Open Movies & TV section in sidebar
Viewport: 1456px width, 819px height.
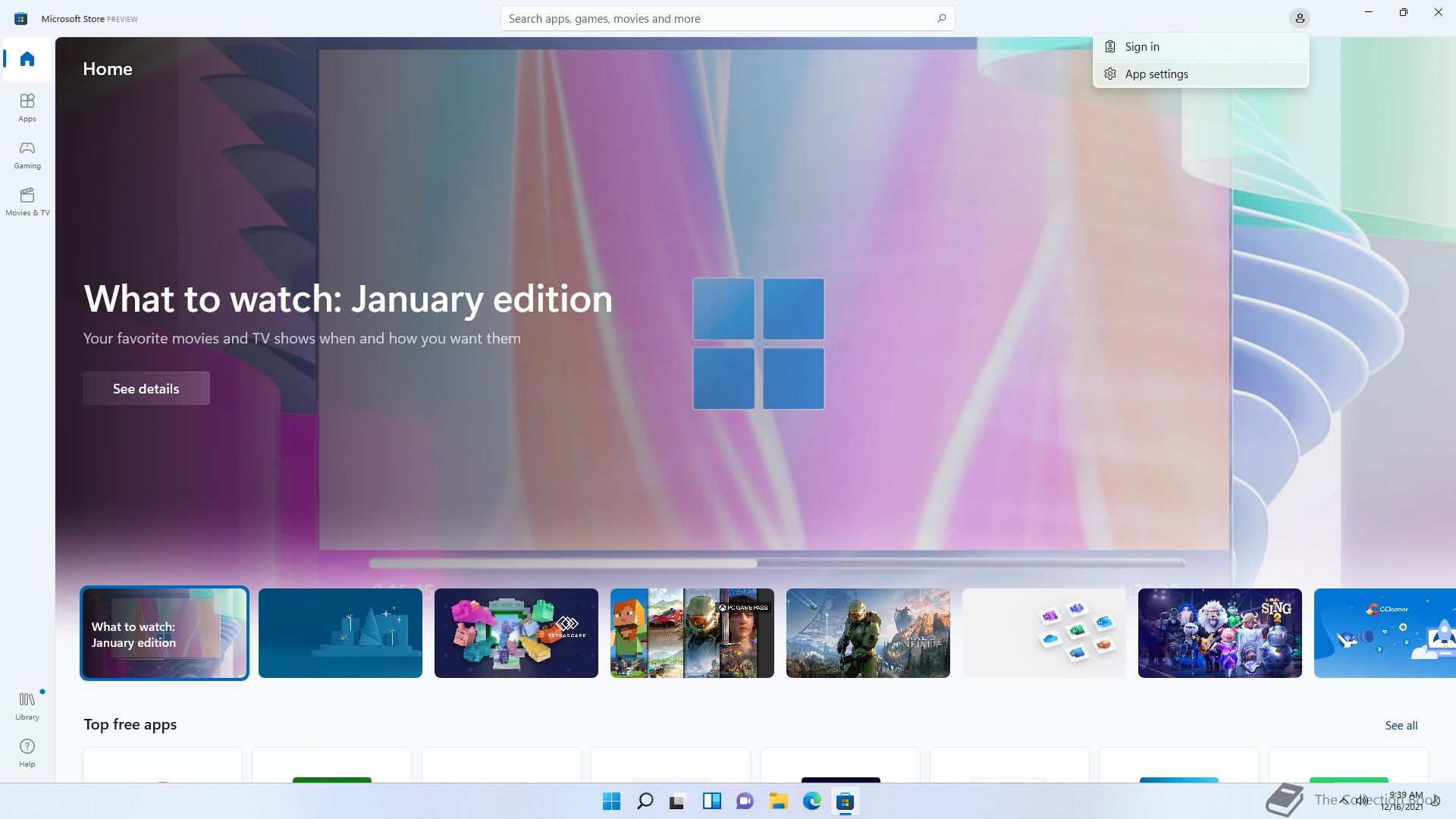pyautogui.click(x=27, y=202)
